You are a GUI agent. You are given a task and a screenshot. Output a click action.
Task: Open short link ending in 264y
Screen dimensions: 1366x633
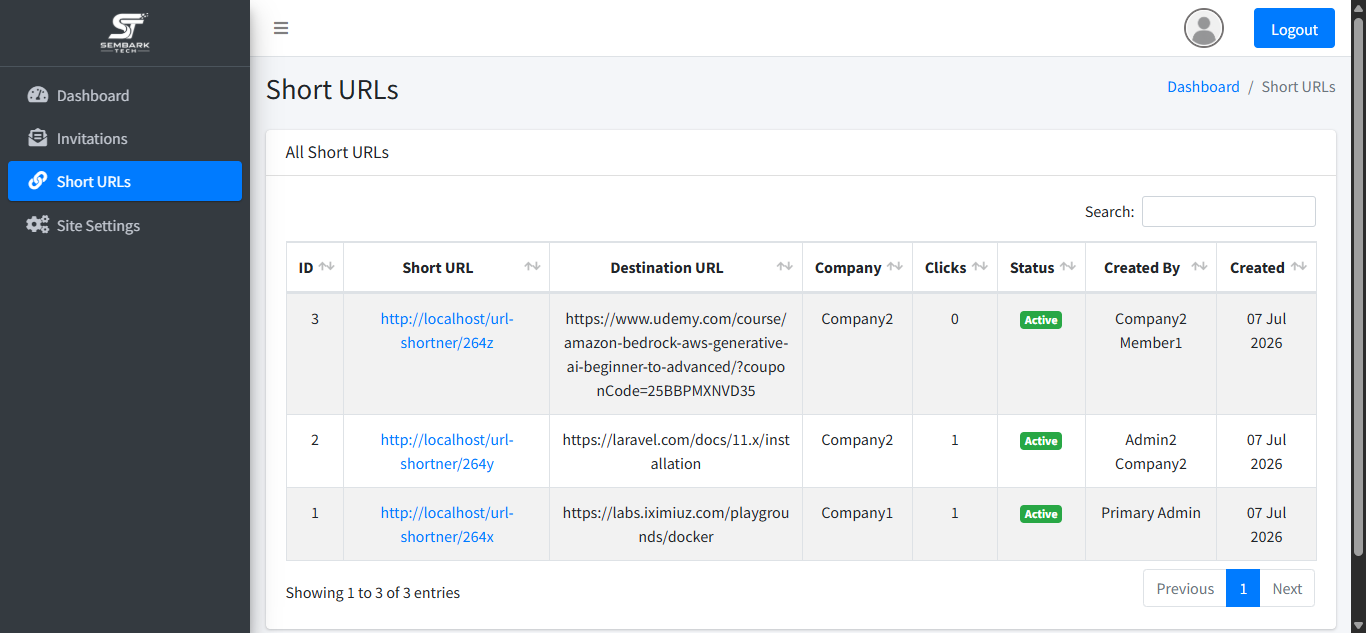click(447, 452)
